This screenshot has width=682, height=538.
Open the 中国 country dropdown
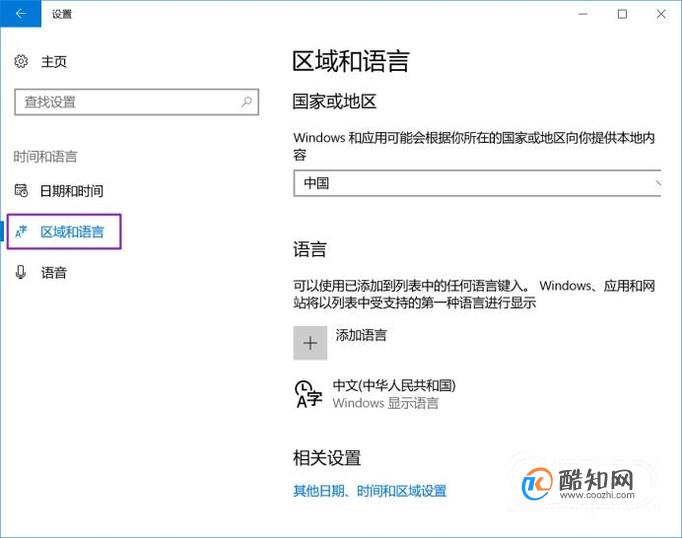click(477, 183)
